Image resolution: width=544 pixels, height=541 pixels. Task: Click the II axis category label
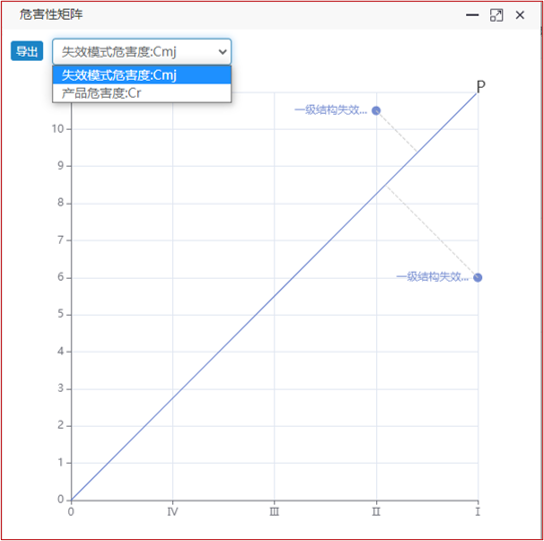coord(376,512)
